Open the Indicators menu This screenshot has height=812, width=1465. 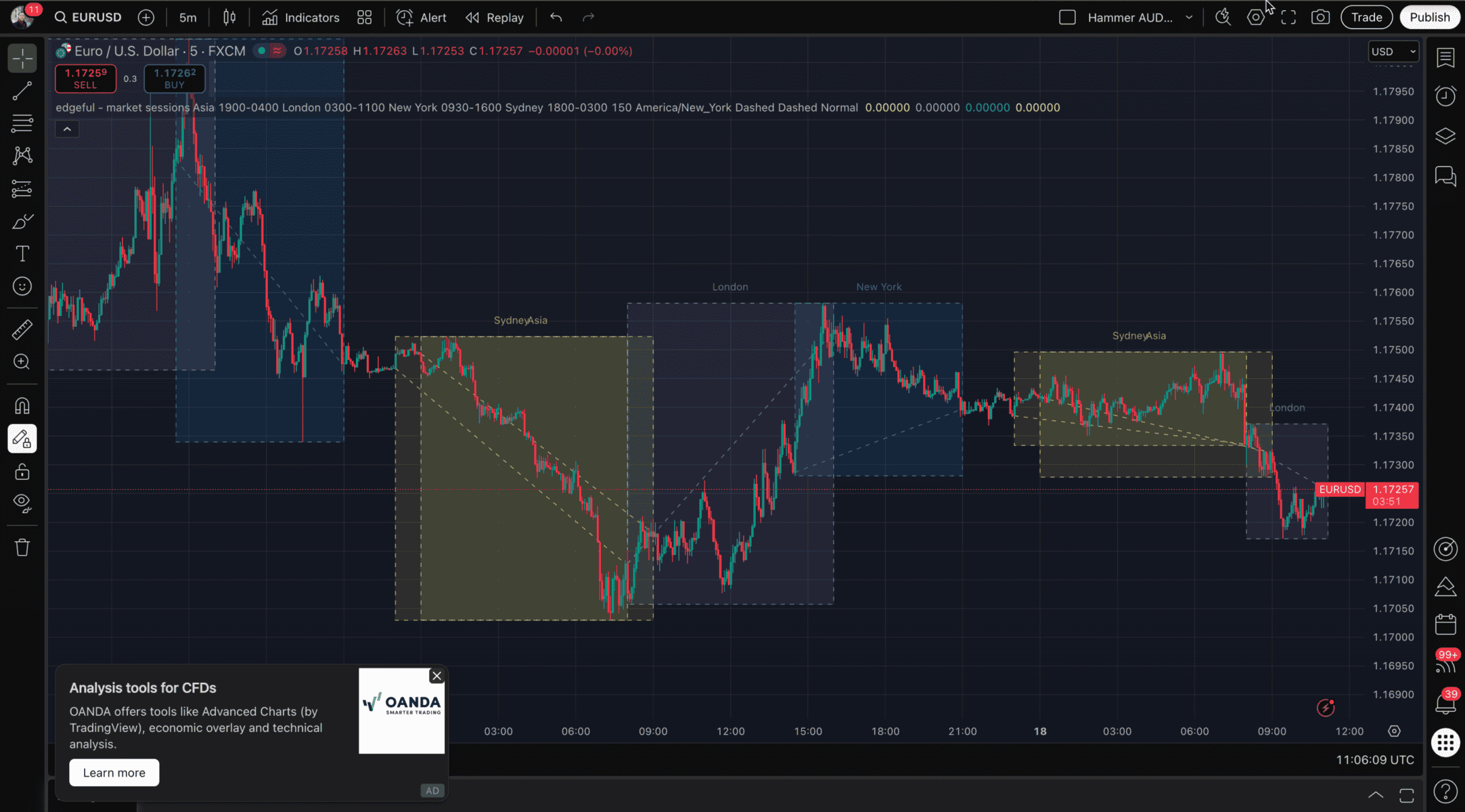coord(300,18)
